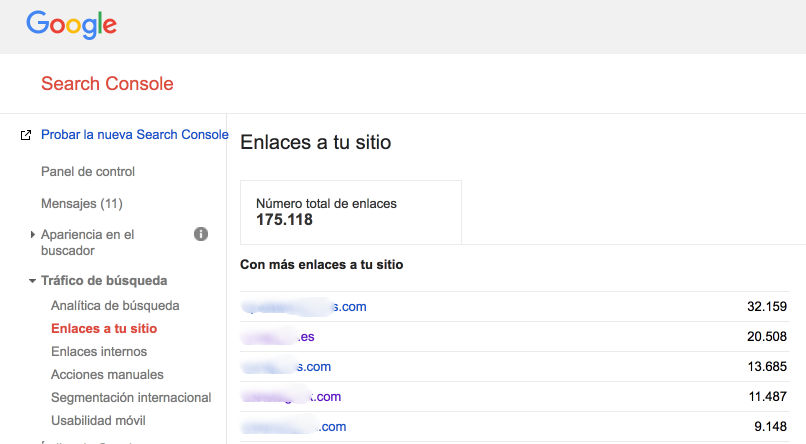The width and height of the screenshot is (806, 444).
Task: Open Usabilidad móvil
Action: pyautogui.click(x=98, y=420)
